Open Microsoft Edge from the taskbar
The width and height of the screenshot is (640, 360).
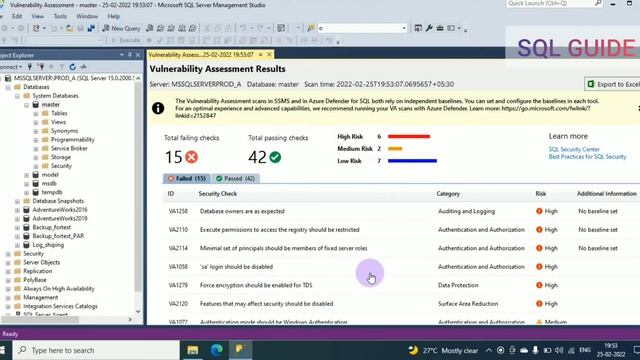pyautogui.click(x=217, y=350)
